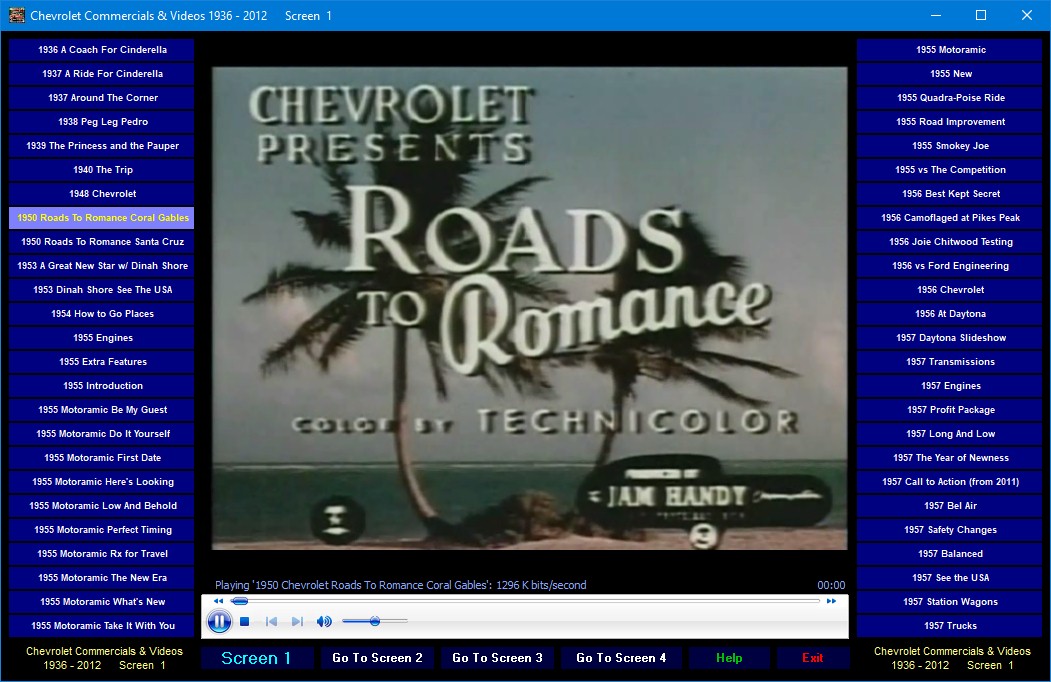Viewport: 1051px width, 682px height.
Task: Play 1937 Around The Corner
Action: coord(102,98)
